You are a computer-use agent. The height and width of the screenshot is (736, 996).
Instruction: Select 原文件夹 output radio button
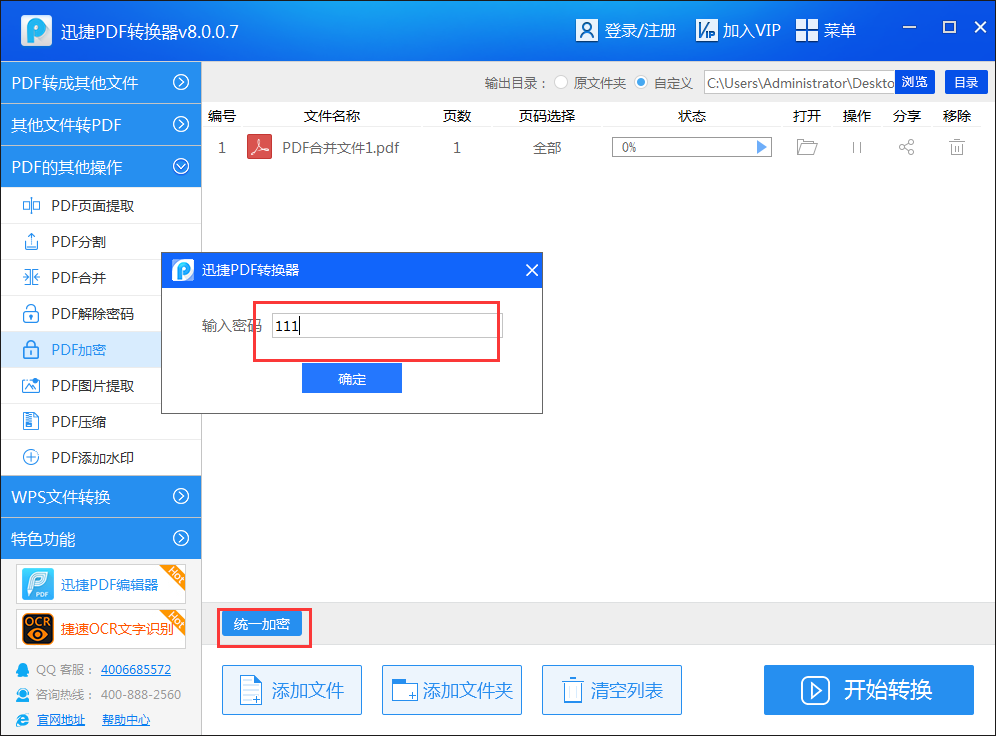[560, 83]
